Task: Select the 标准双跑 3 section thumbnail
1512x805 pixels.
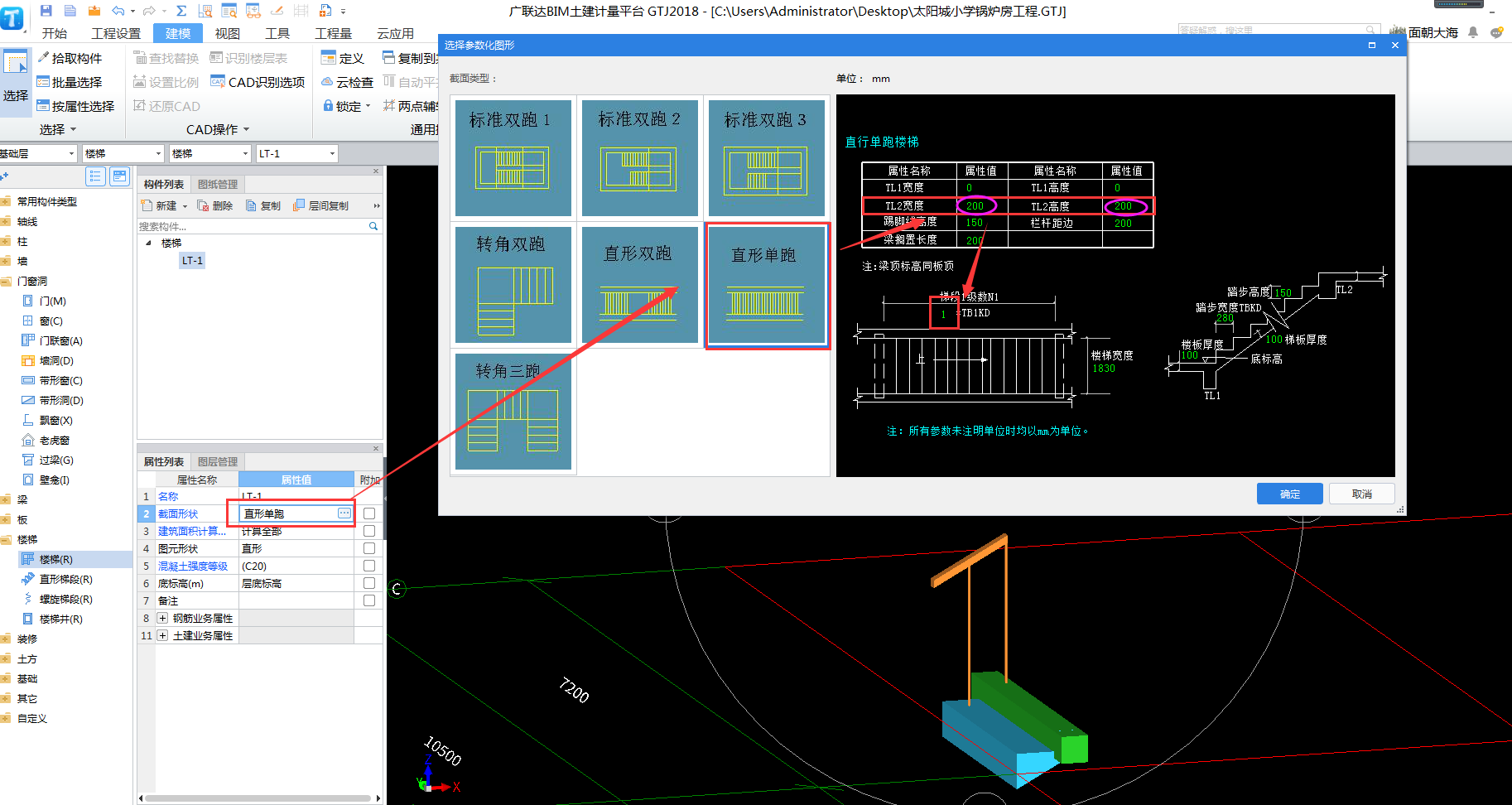Action: (x=766, y=157)
